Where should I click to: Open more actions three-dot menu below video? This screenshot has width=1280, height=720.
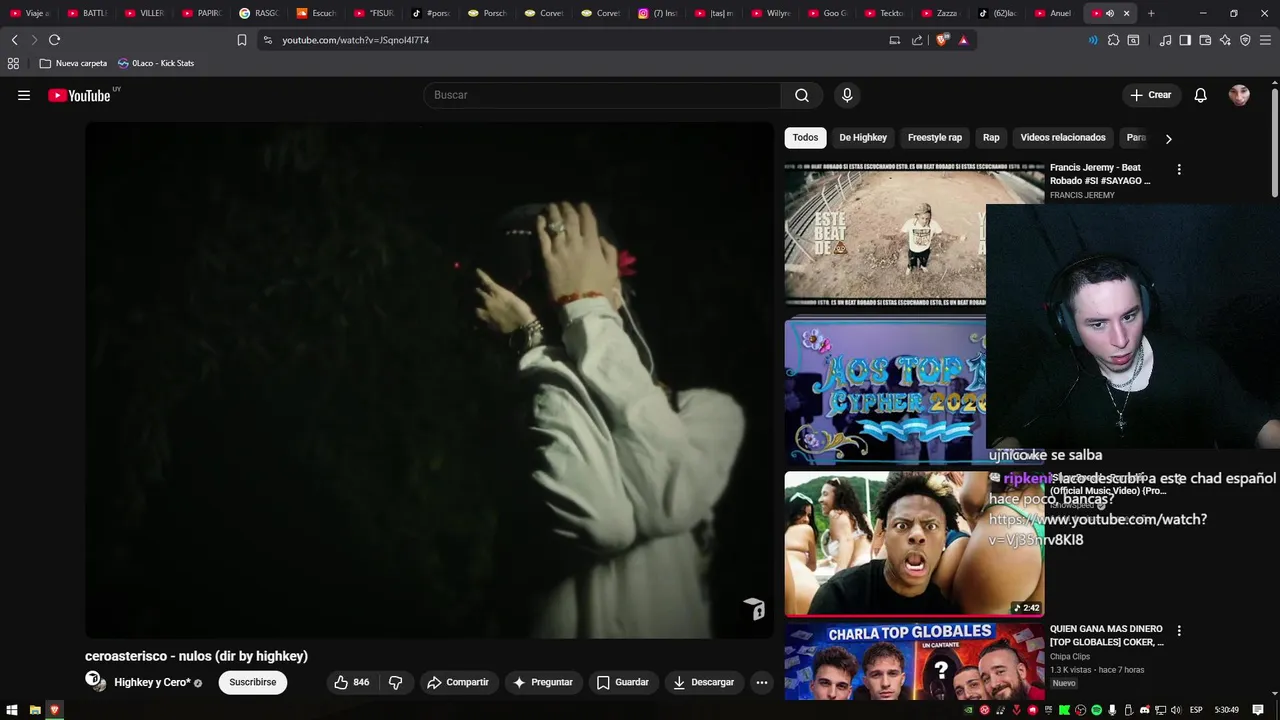pyautogui.click(x=762, y=682)
